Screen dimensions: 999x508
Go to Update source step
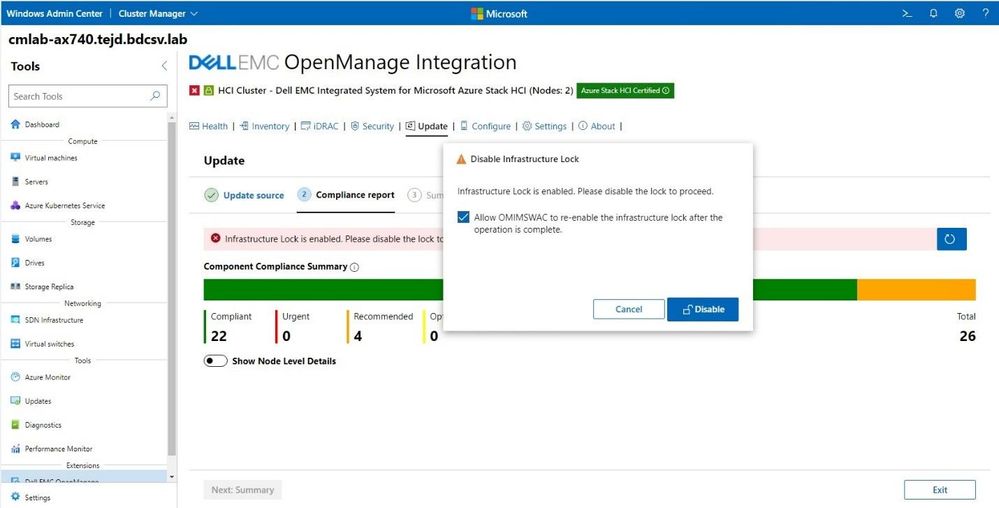coord(244,195)
